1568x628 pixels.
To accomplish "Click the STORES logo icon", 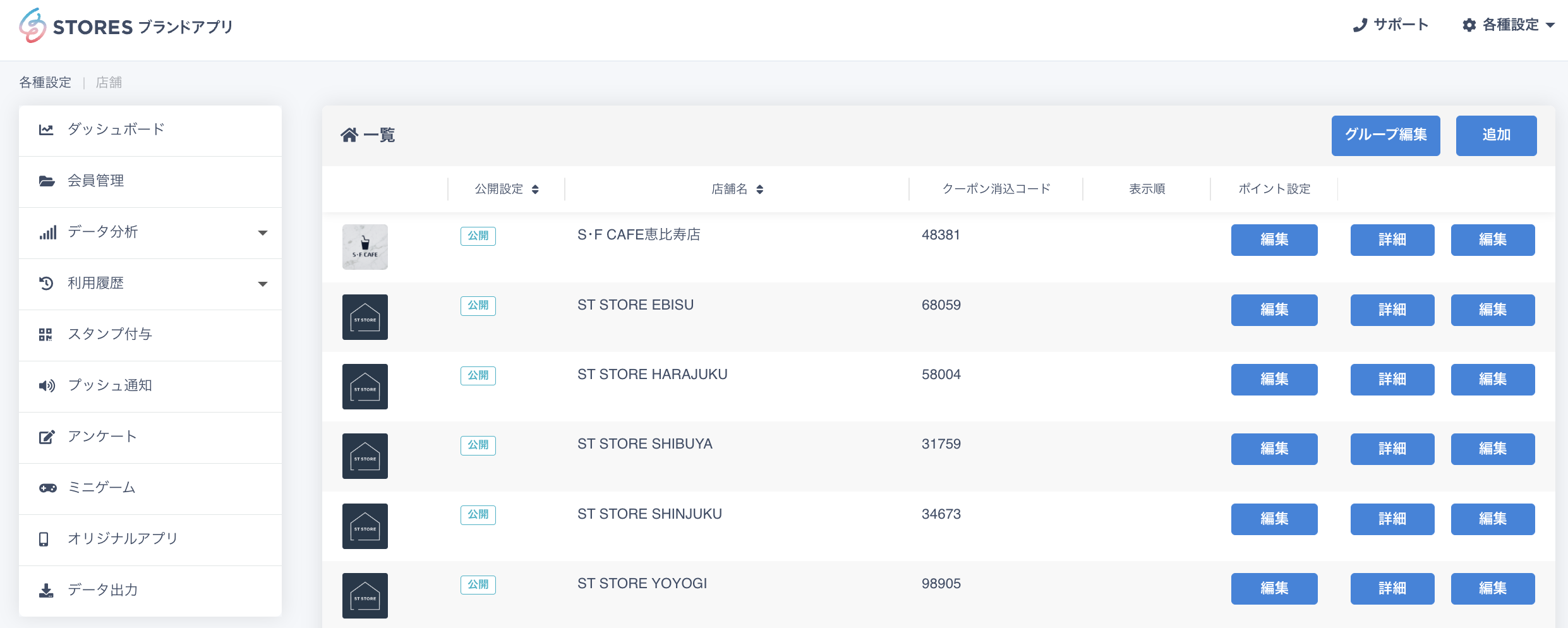I will (x=32, y=26).
